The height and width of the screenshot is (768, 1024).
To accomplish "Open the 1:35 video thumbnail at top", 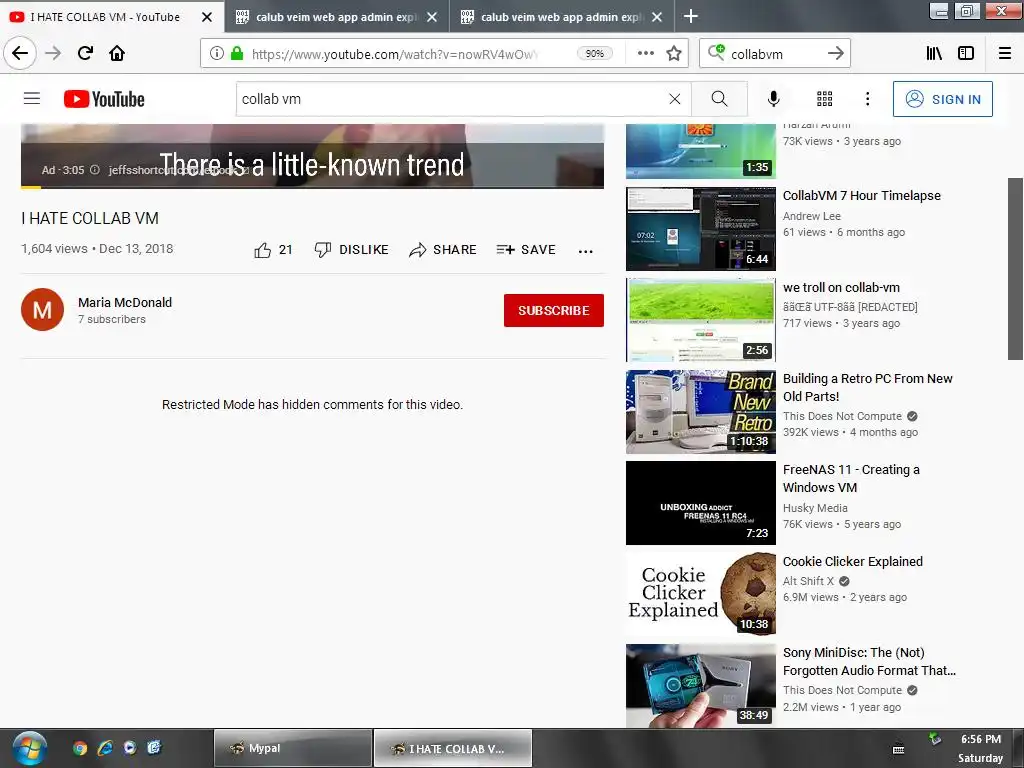I will point(701,152).
